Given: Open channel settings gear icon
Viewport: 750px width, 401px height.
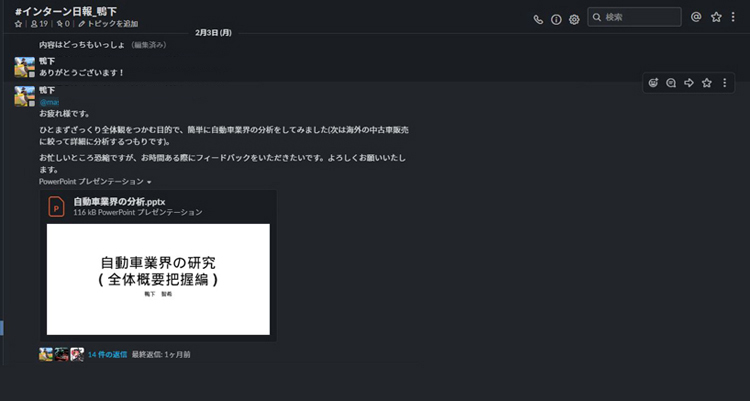Looking at the screenshot, I should [x=574, y=20].
